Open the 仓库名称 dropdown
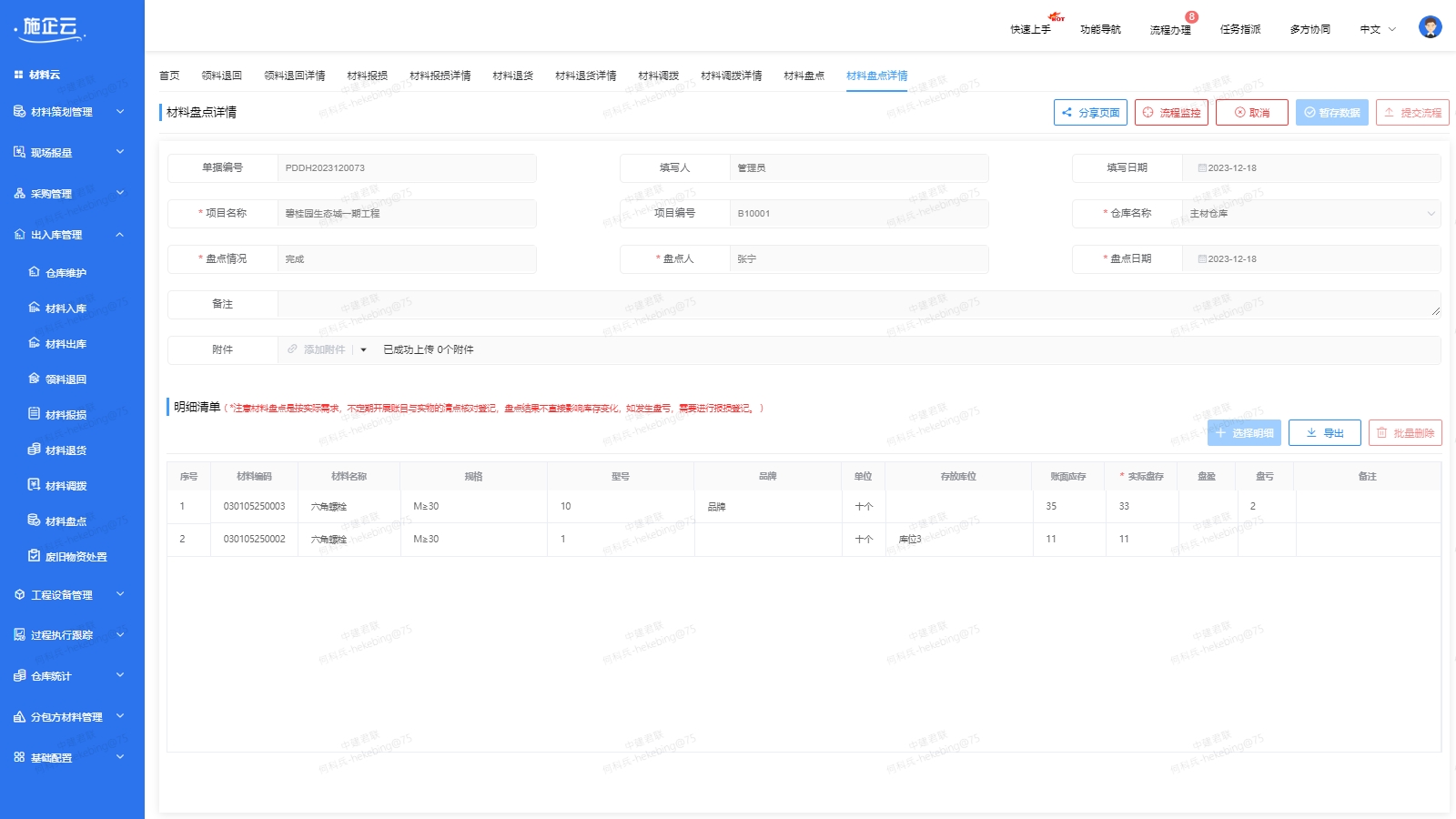This screenshot has width=1456, height=819. coord(1310,214)
